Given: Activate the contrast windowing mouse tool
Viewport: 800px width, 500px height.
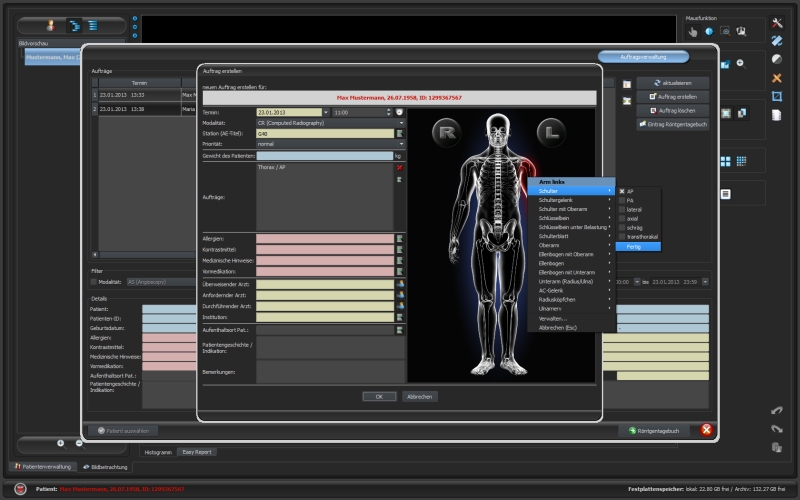Looking at the screenshot, I should pyautogui.click(x=708, y=31).
